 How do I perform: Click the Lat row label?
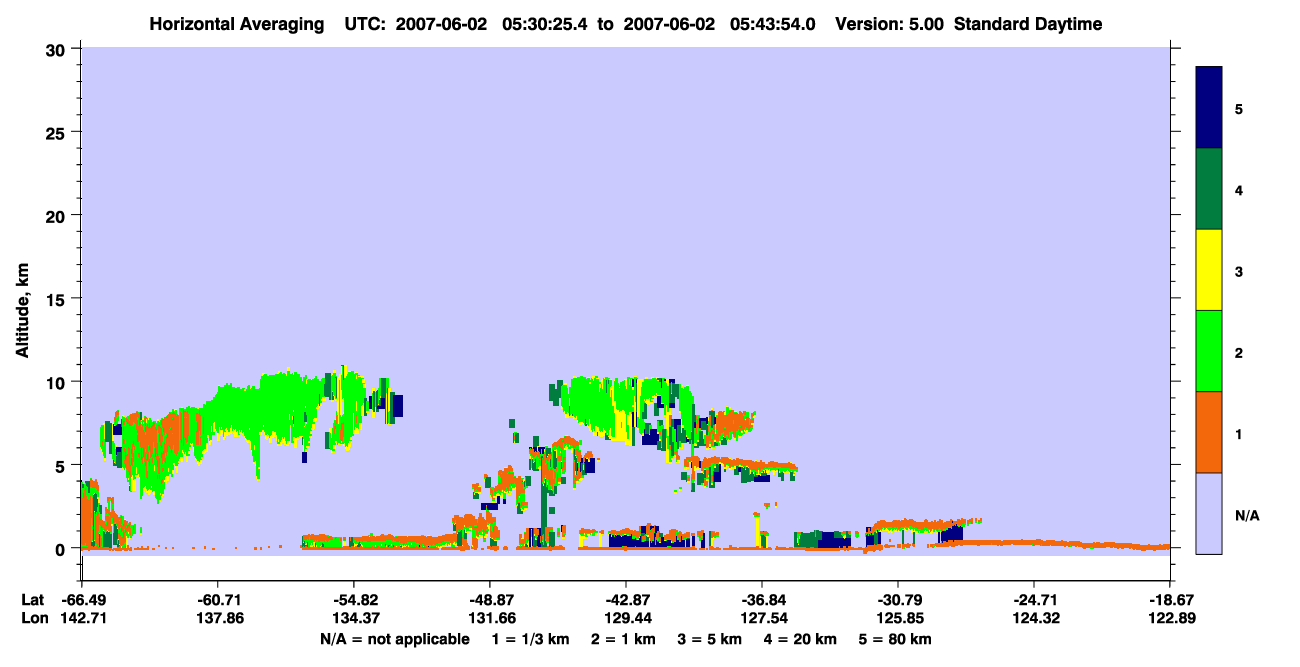pos(32,600)
